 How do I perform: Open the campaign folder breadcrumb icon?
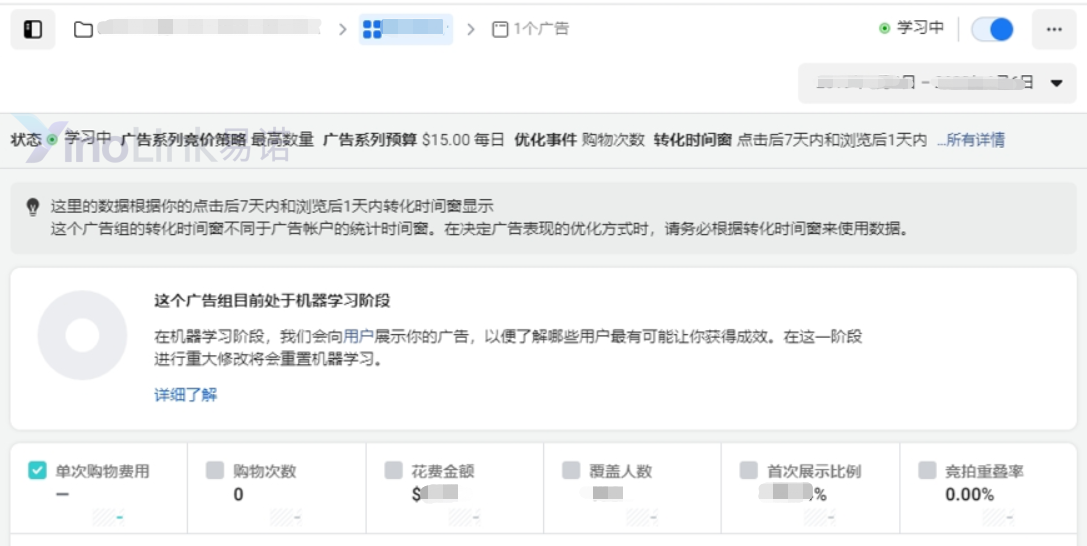83,29
